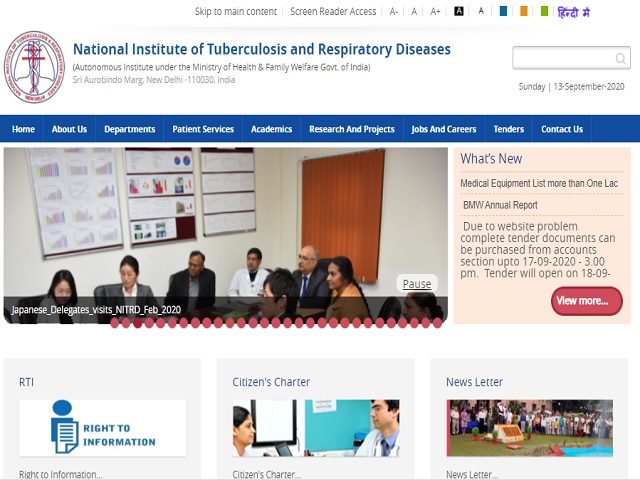640x480 pixels.
Task: Pause the image slideshow
Action: [x=417, y=284]
